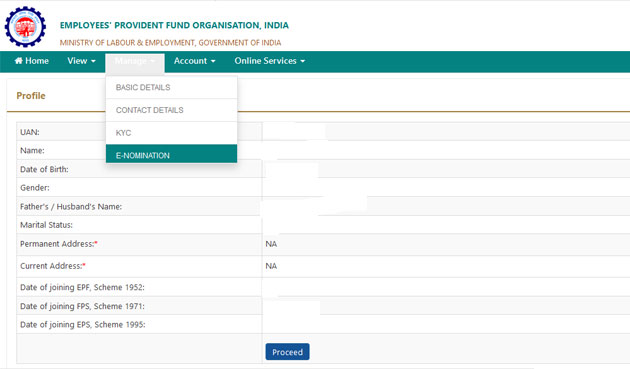630x369 pixels.
Task: Click the Current Address NA value
Action: (x=271, y=266)
